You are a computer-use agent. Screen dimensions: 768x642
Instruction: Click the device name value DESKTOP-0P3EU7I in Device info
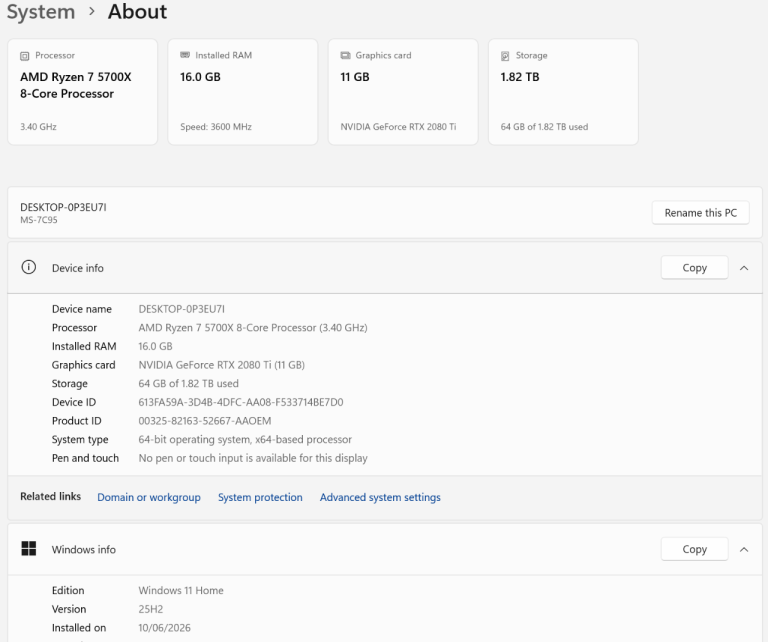point(182,309)
